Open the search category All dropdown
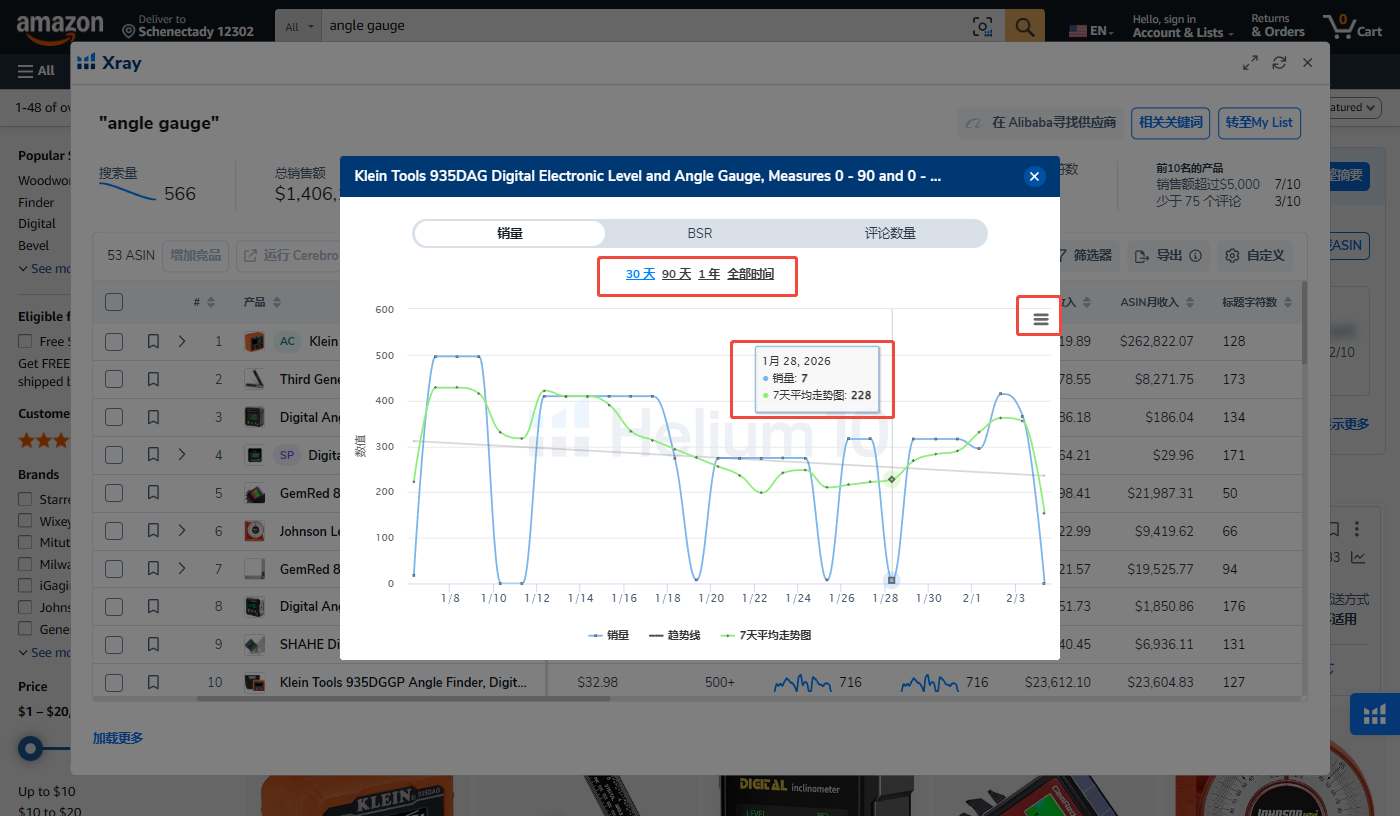Viewport: 1400px width, 816px height. point(298,27)
